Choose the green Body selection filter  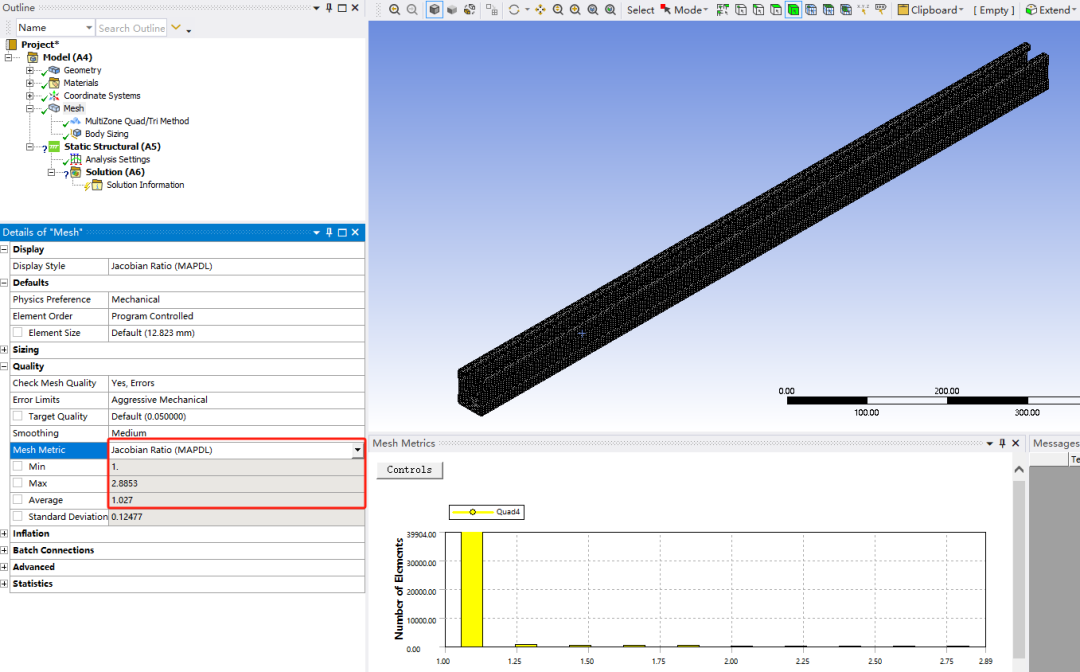(793, 10)
